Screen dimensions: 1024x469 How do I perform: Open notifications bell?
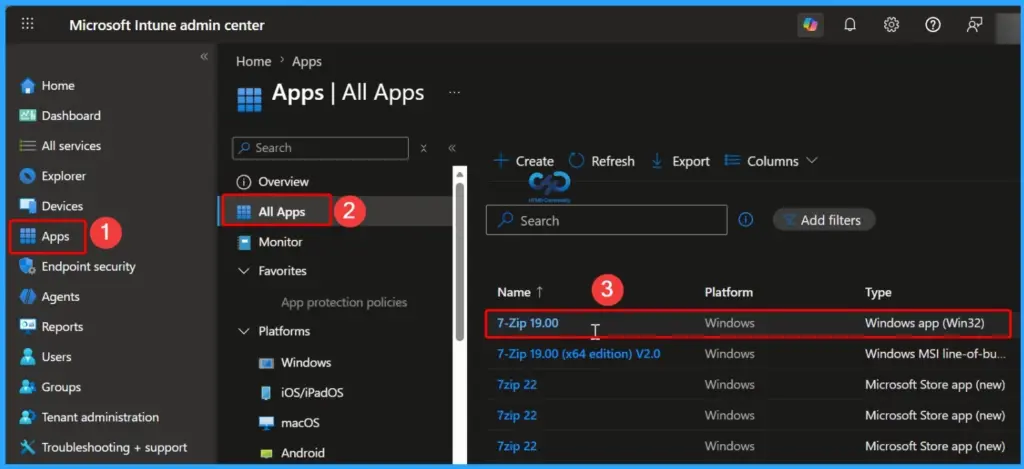[x=850, y=25]
